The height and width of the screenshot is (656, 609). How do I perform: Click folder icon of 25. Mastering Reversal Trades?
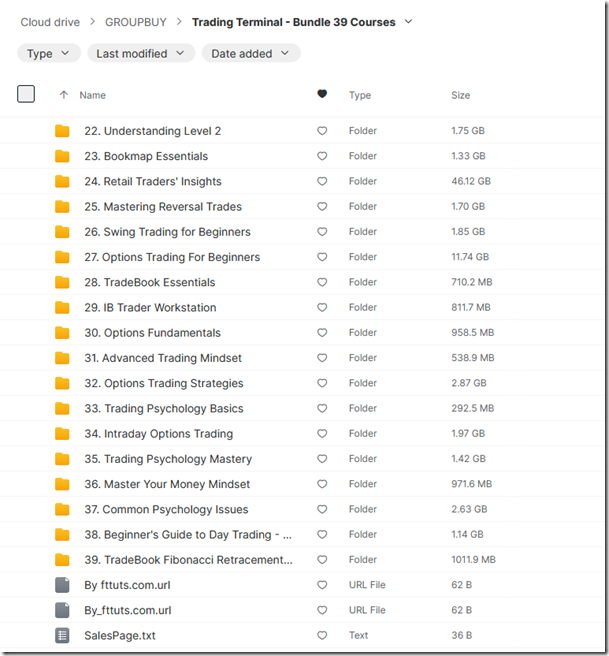click(x=62, y=206)
